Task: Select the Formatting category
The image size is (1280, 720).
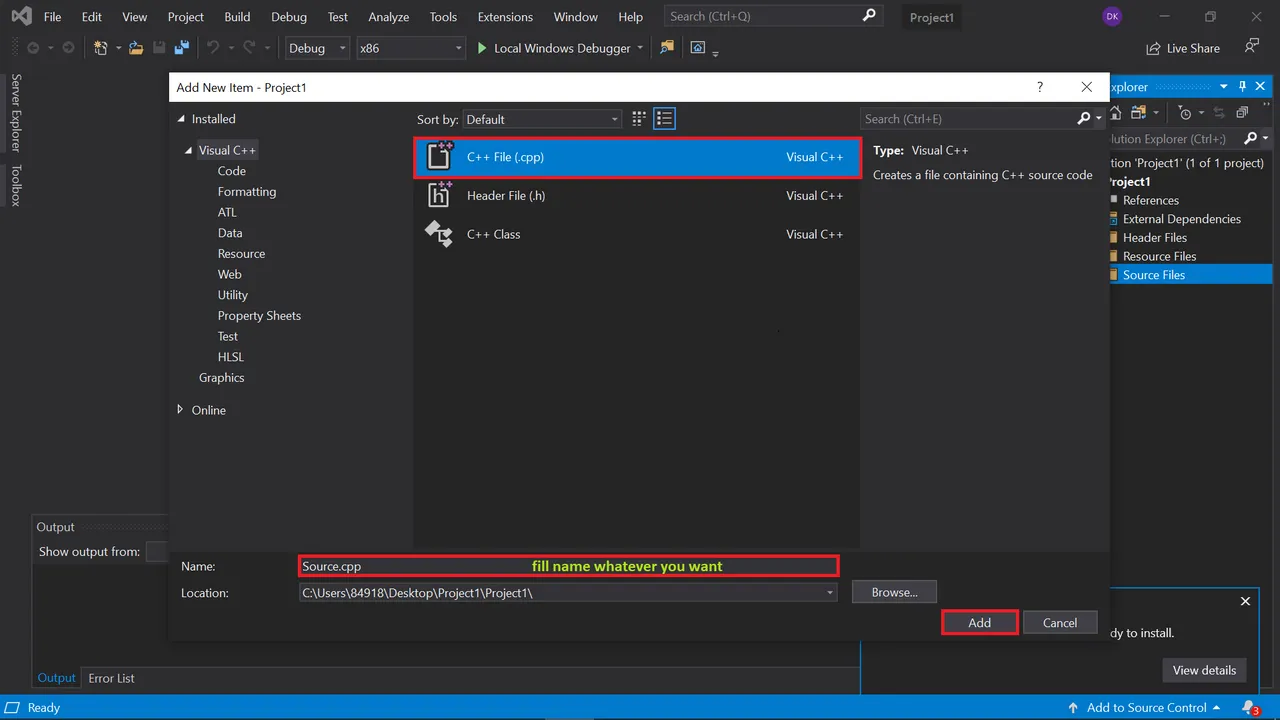Action: 247,191
